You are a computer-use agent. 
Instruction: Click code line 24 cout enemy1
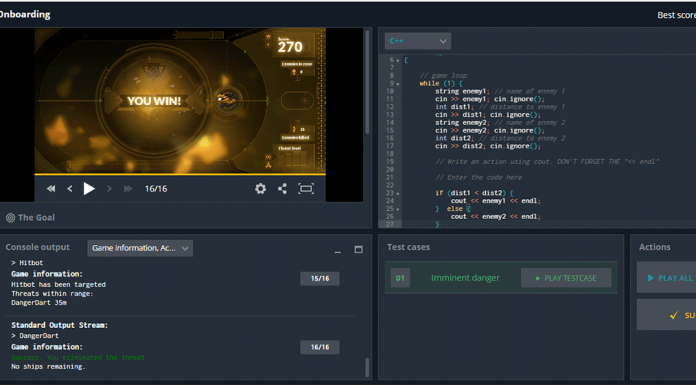coord(495,201)
